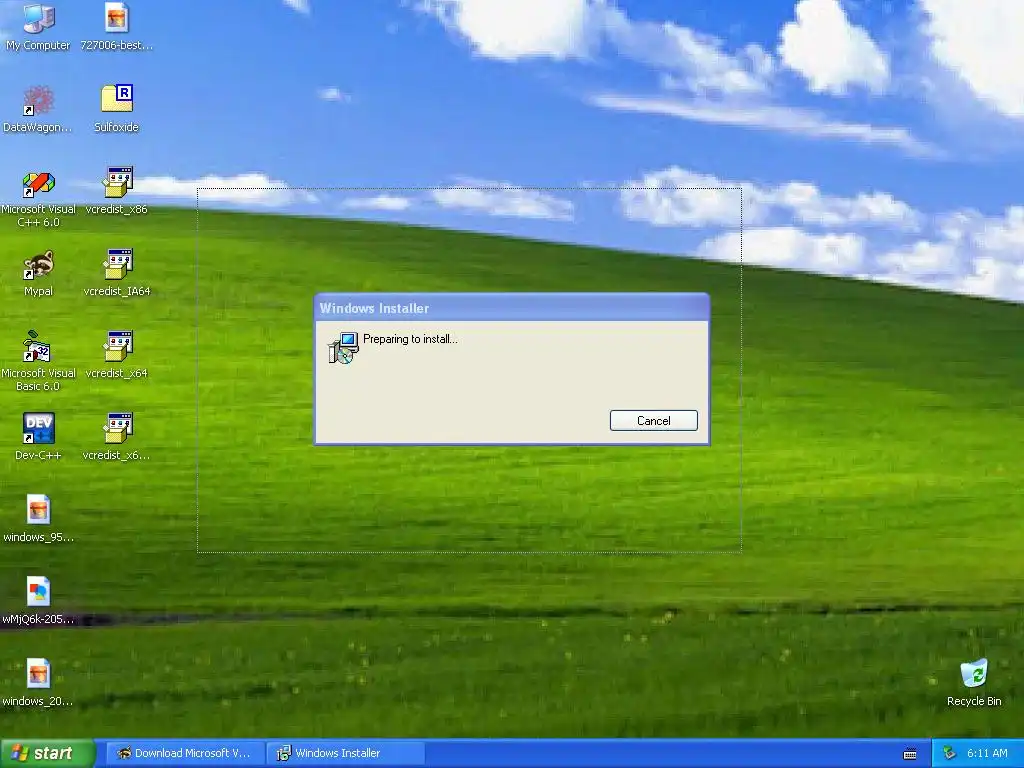Switch to Download Microsoft V... taskbar window
The image size is (1024, 768).
pyautogui.click(x=185, y=753)
